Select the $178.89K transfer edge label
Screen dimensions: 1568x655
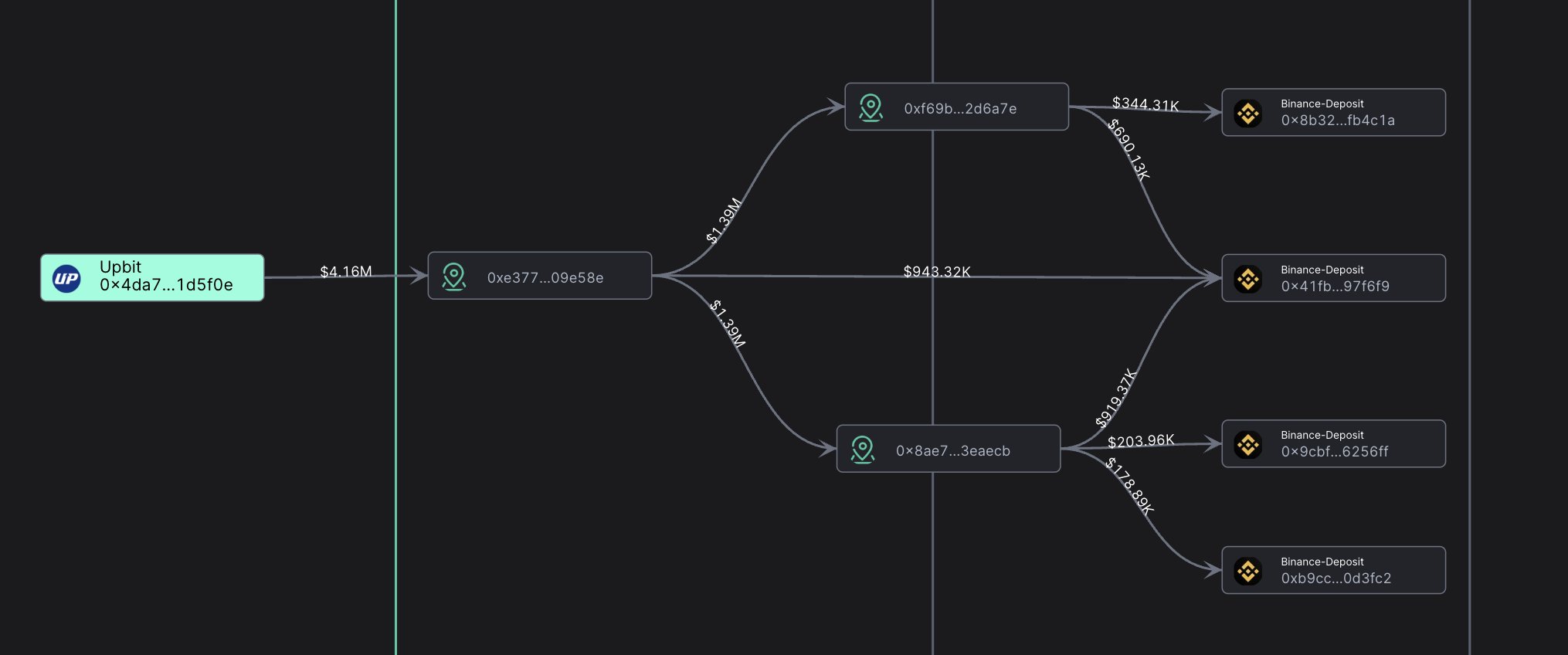coord(1129,486)
